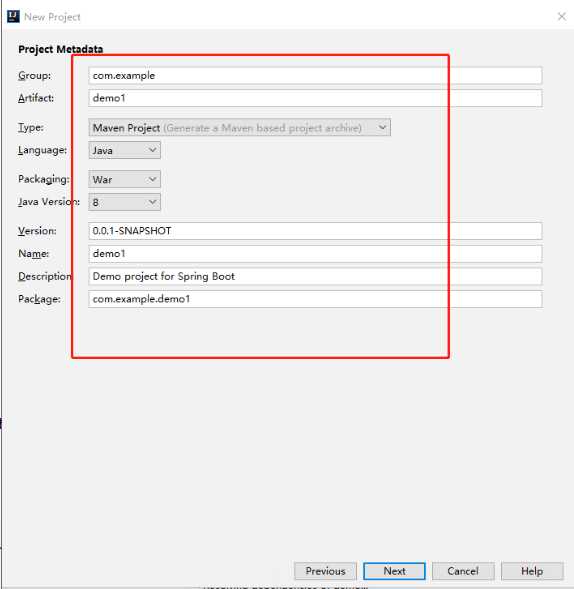Click into the Version field with 0.0.1-SNAPSHOT
This screenshot has height=589, width=574.
315,231
